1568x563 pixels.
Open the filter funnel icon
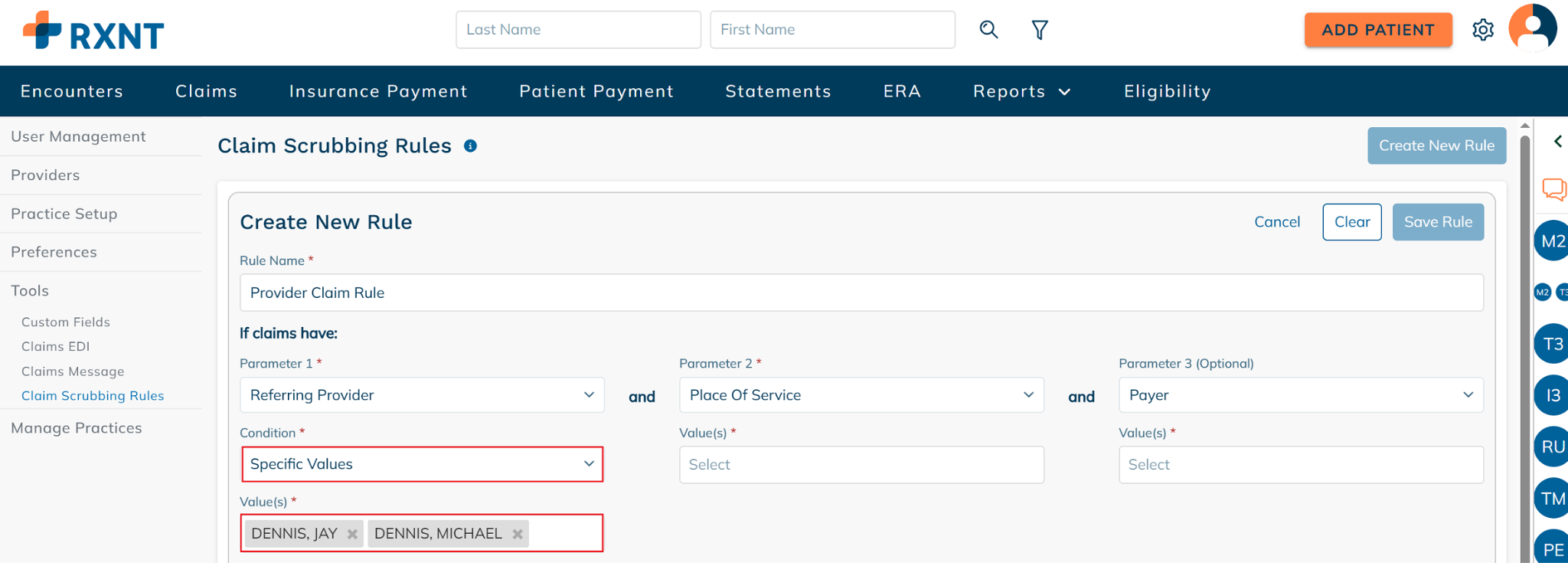tap(1039, 30)
